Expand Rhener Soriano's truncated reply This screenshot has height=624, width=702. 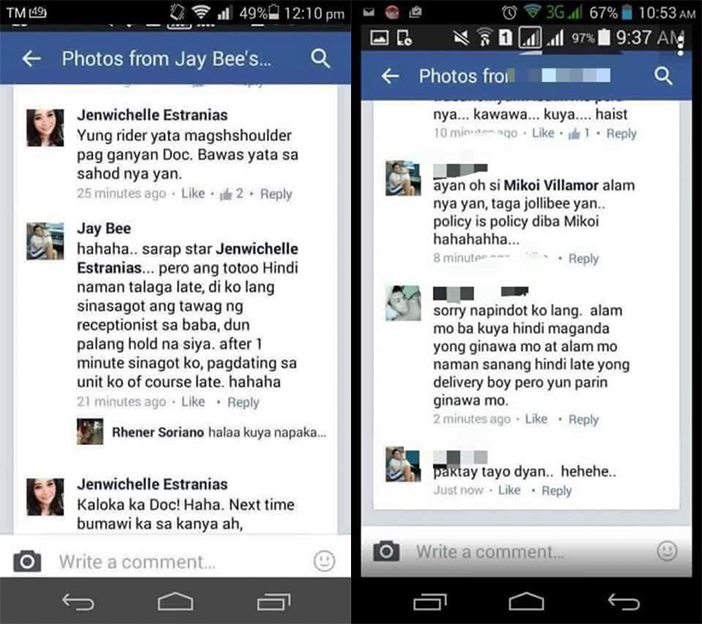click(219, 432)
